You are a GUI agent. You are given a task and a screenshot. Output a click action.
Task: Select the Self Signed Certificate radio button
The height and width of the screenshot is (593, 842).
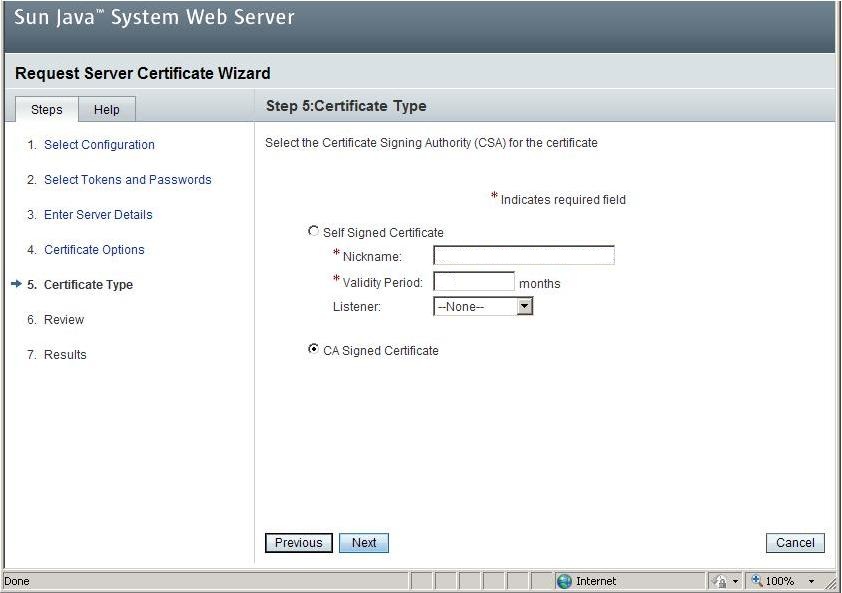click(314, 232)
